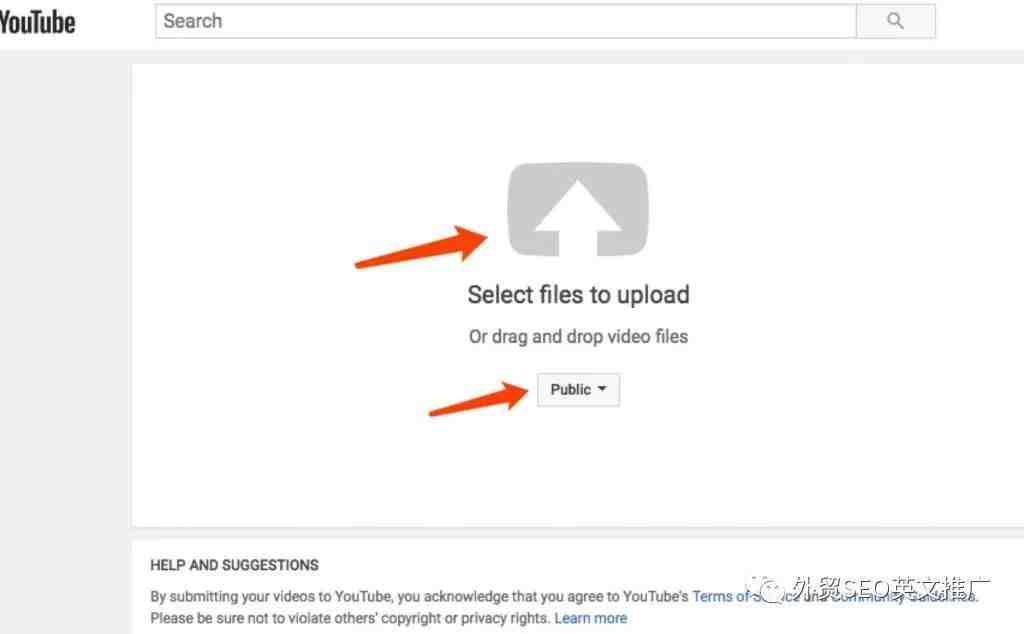
Task: Click the large gray upload arrow icon
Action: click(578, 210)
